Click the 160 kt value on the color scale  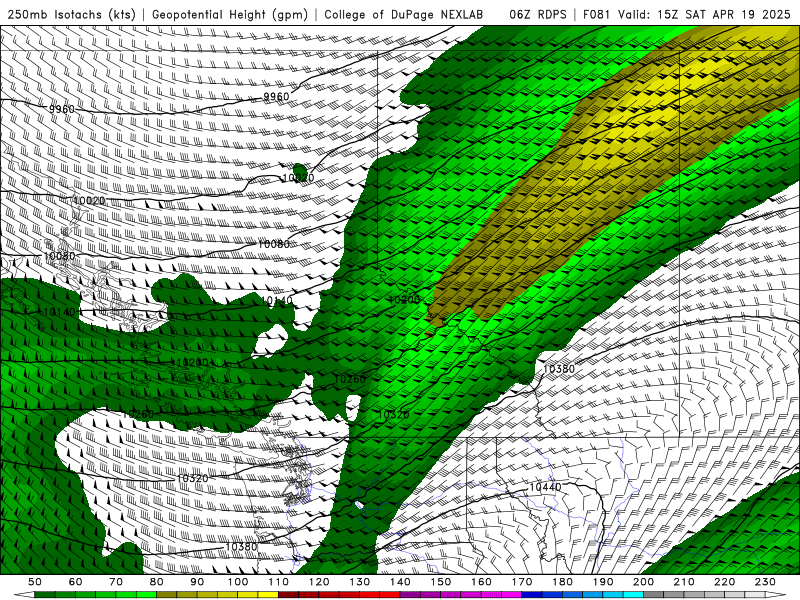point(481,582)
